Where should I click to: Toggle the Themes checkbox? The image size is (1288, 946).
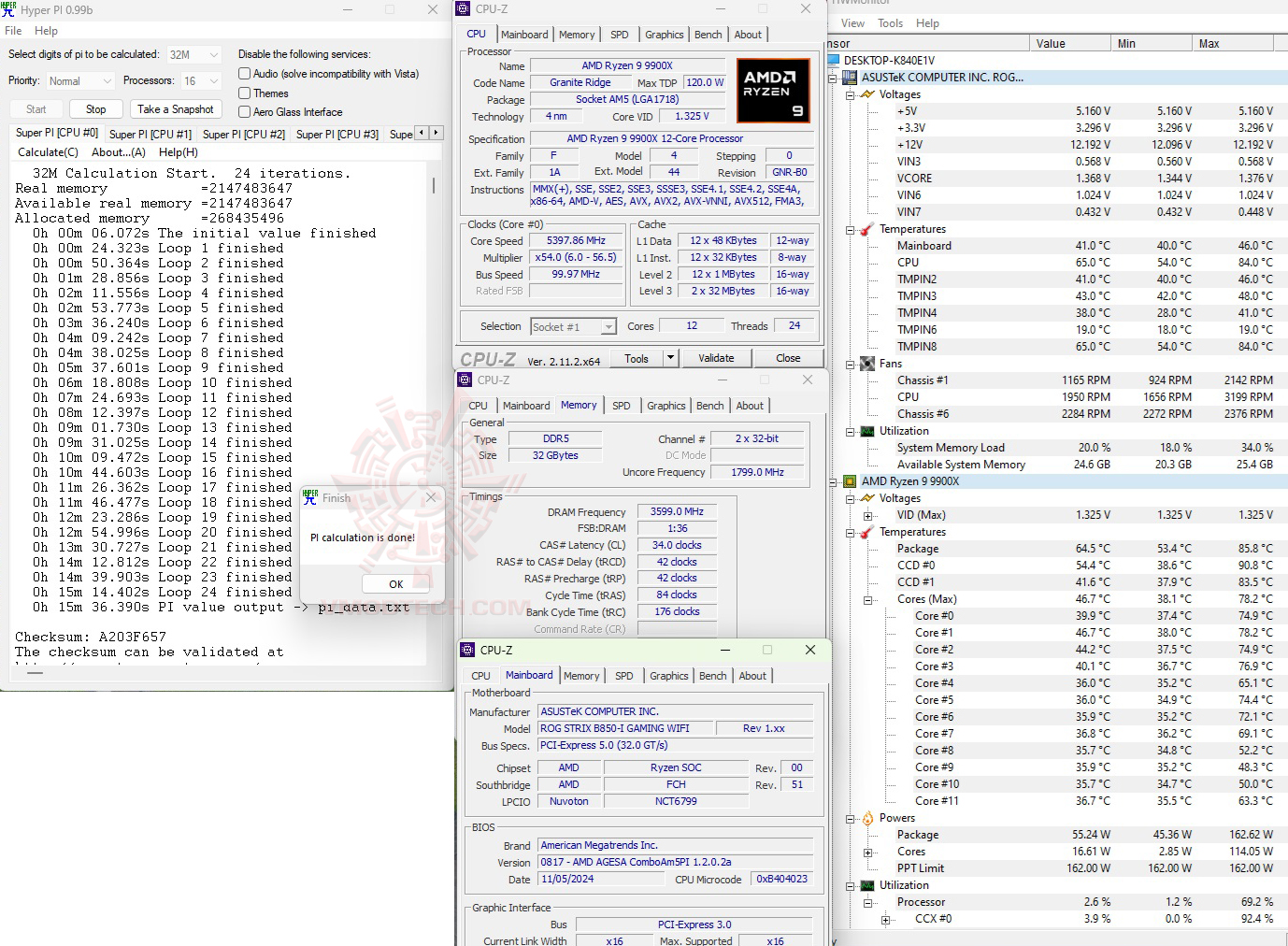(x=244, y=93)
